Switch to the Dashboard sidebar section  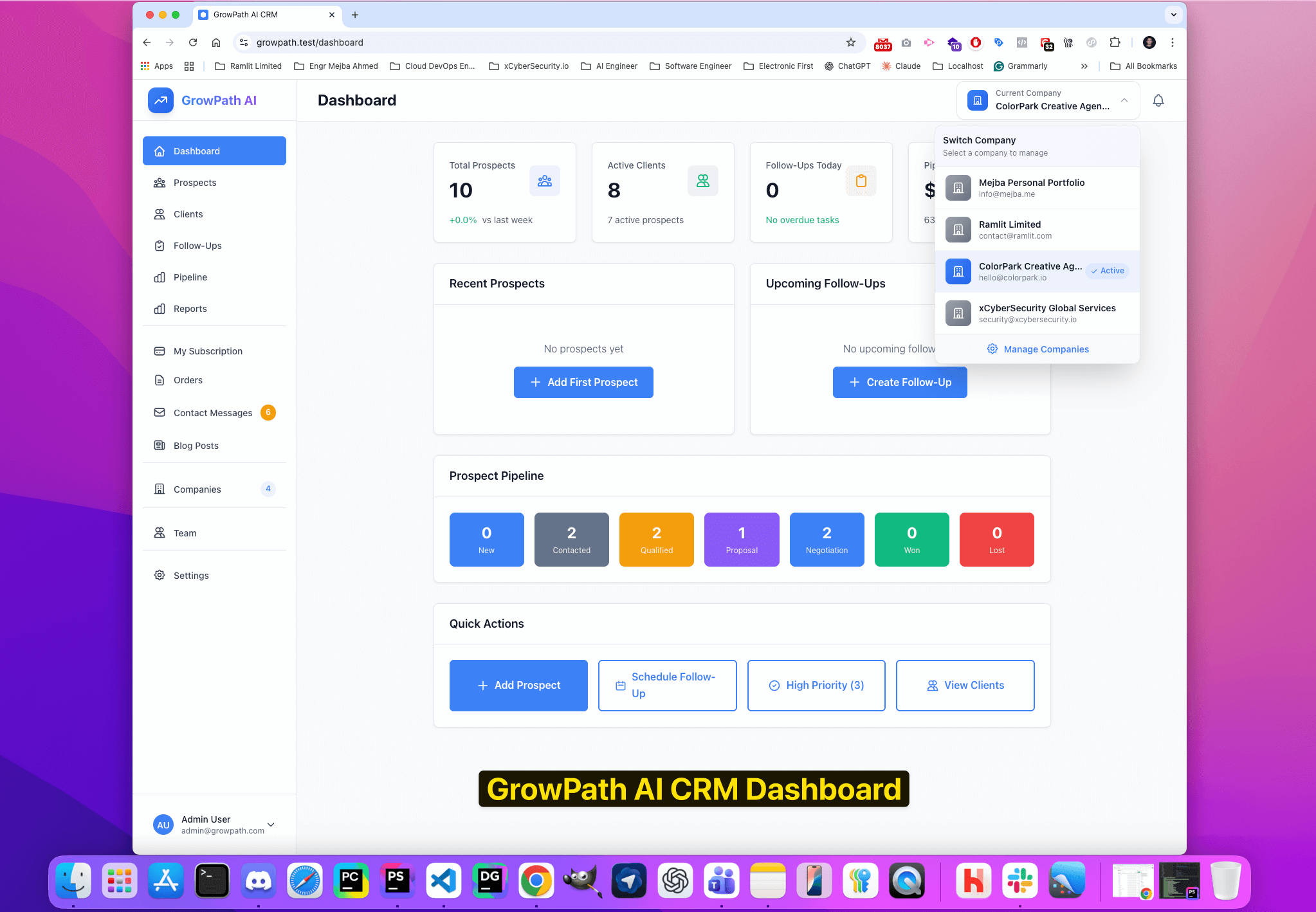point(196,150)
